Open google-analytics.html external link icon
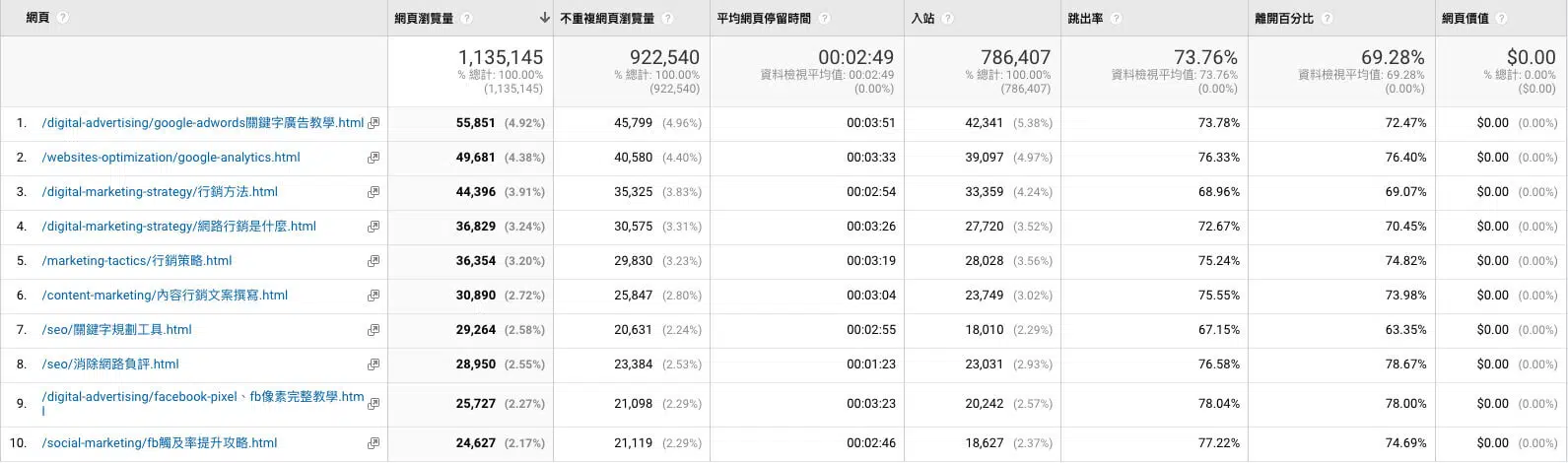This screenshot has height=463, width=1568. (x=374, y=158)
